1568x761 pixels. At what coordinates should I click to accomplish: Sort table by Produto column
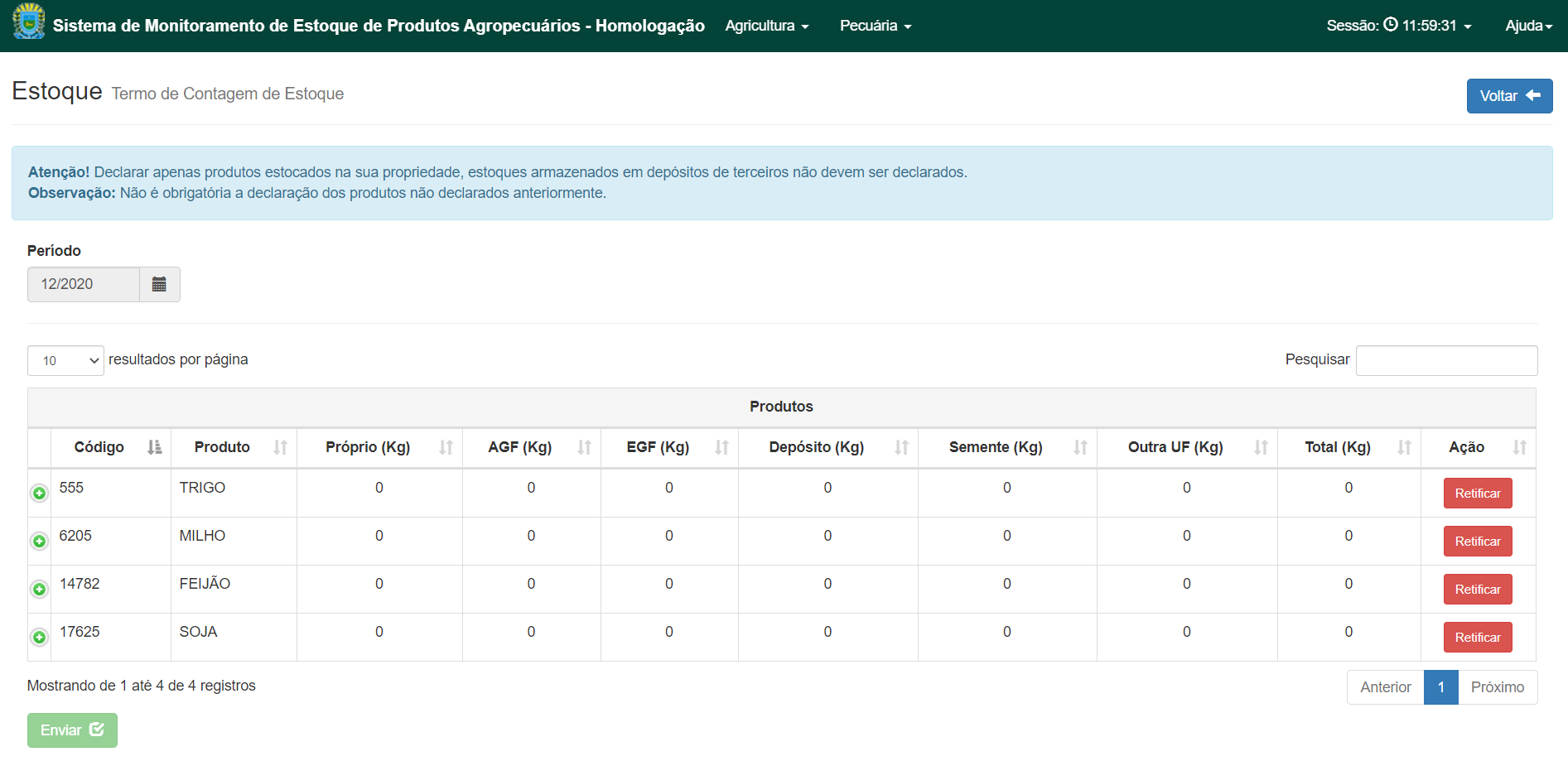coord(234,447)
